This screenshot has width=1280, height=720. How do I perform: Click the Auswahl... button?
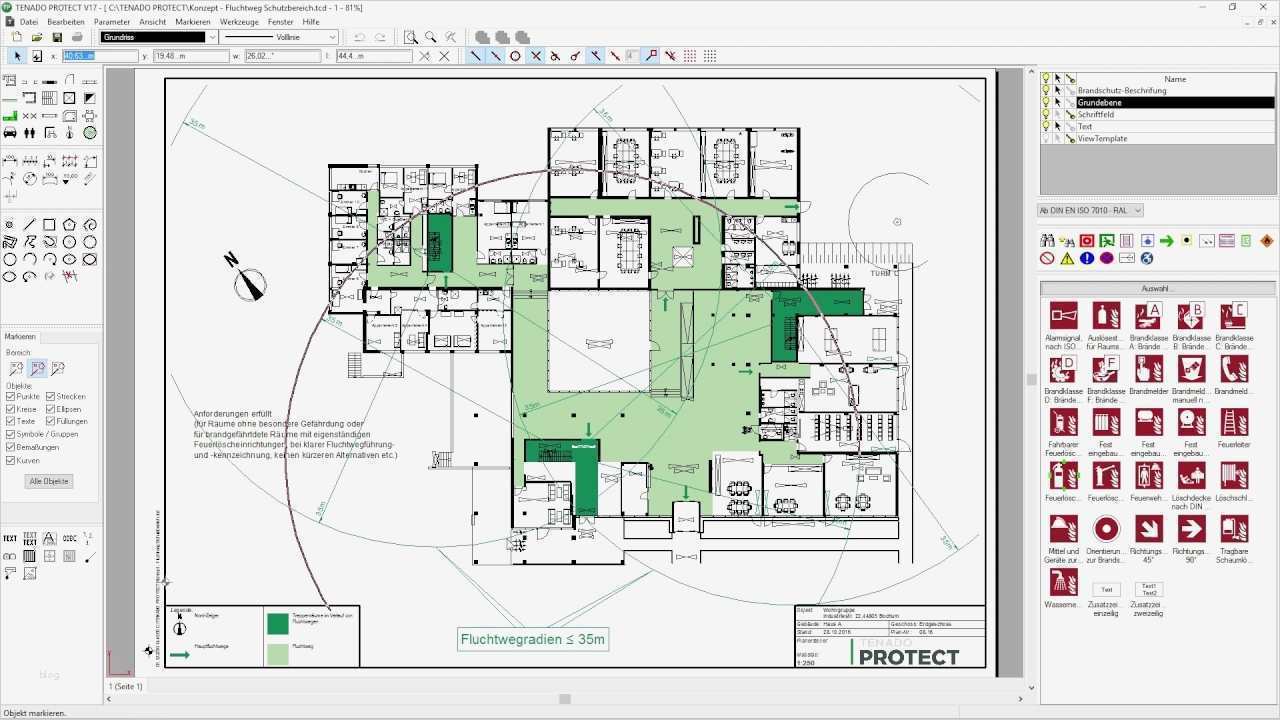pyautogui.click(x=1157, y=289)
